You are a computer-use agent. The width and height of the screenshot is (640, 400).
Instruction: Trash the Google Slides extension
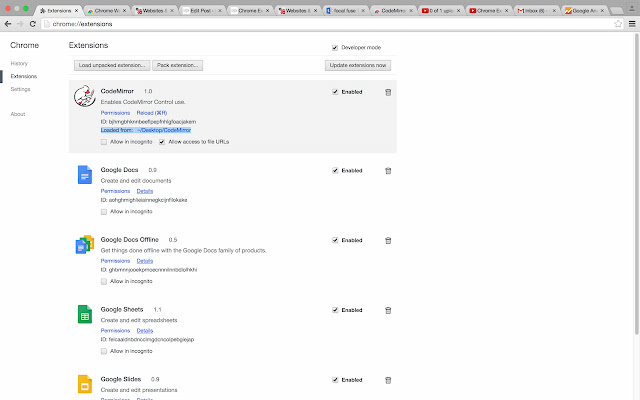click(388, 380)
